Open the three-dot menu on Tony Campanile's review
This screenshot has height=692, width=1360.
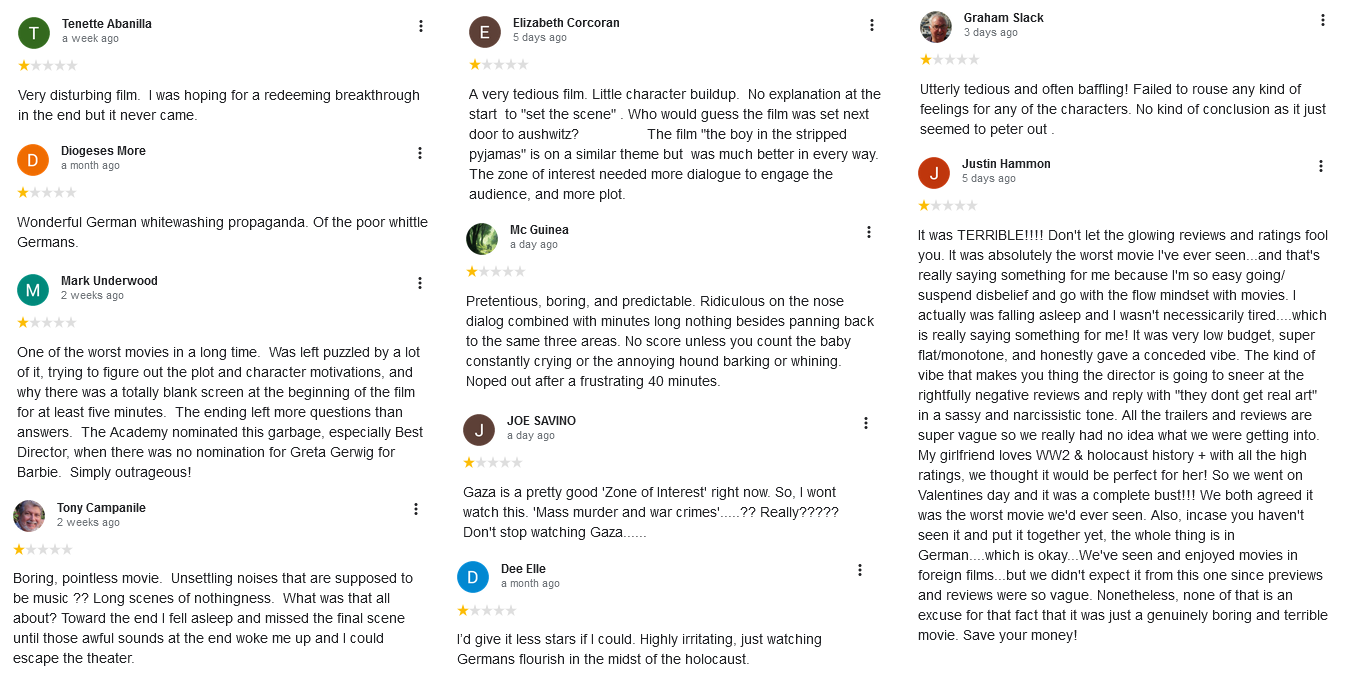(415, 509)
